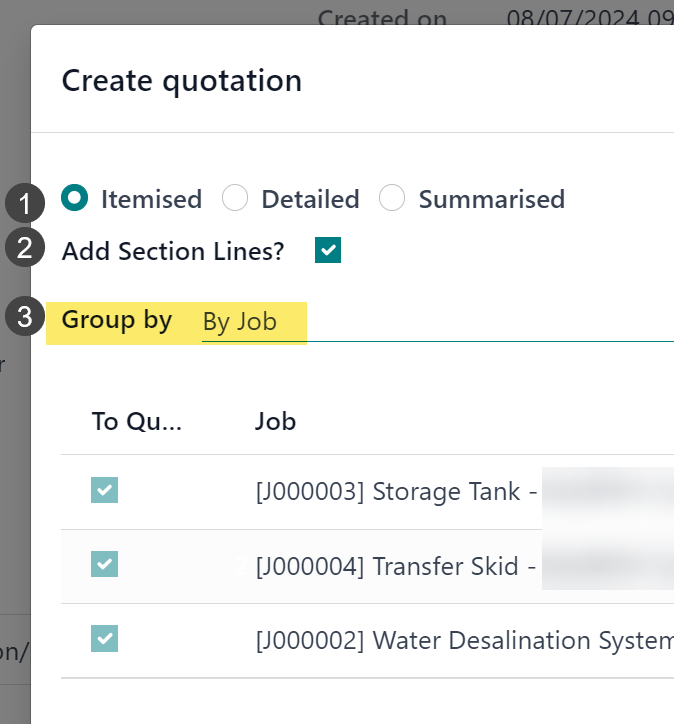Select the Detailed radio option
The image size is (674, 724).
[235, 198]
